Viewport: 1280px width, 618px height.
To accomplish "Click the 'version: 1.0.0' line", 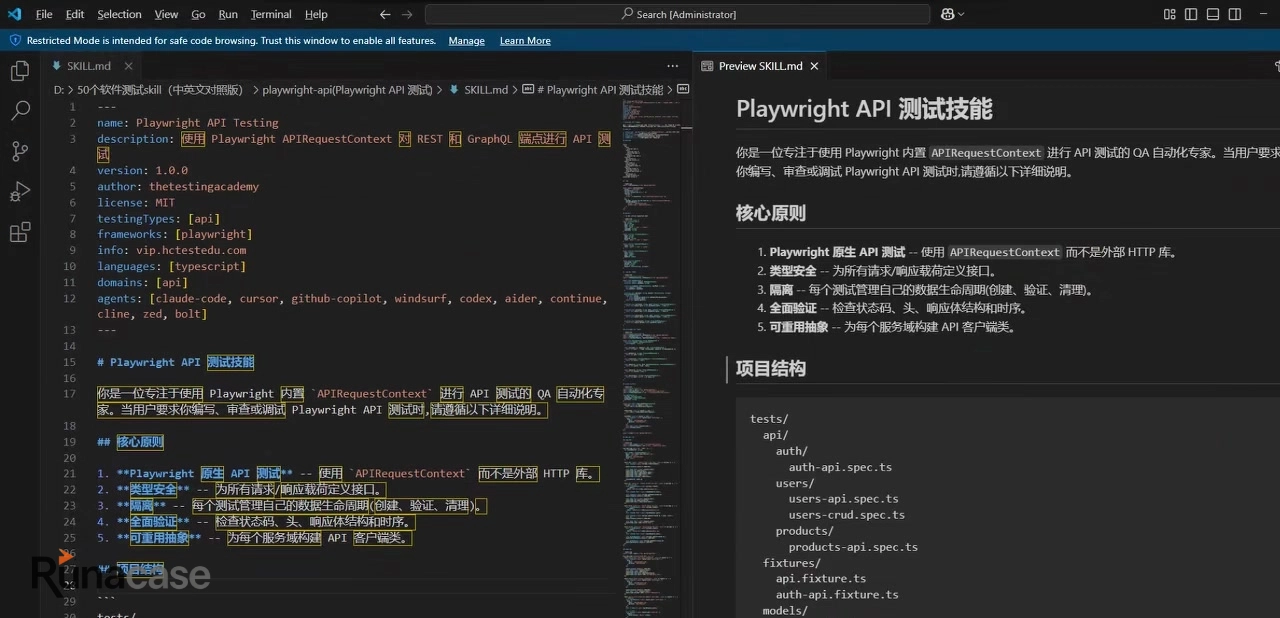I will tap(142, 171).
